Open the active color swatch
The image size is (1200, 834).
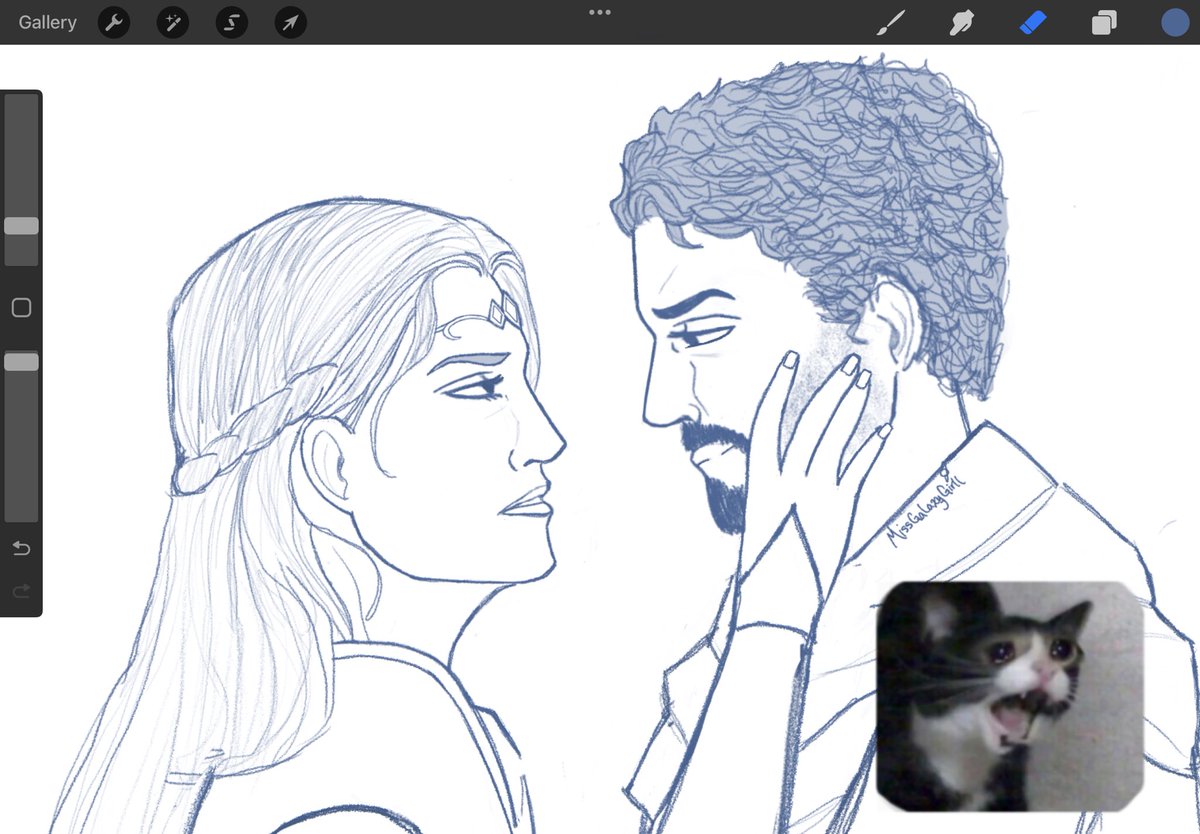[1174, 22]
